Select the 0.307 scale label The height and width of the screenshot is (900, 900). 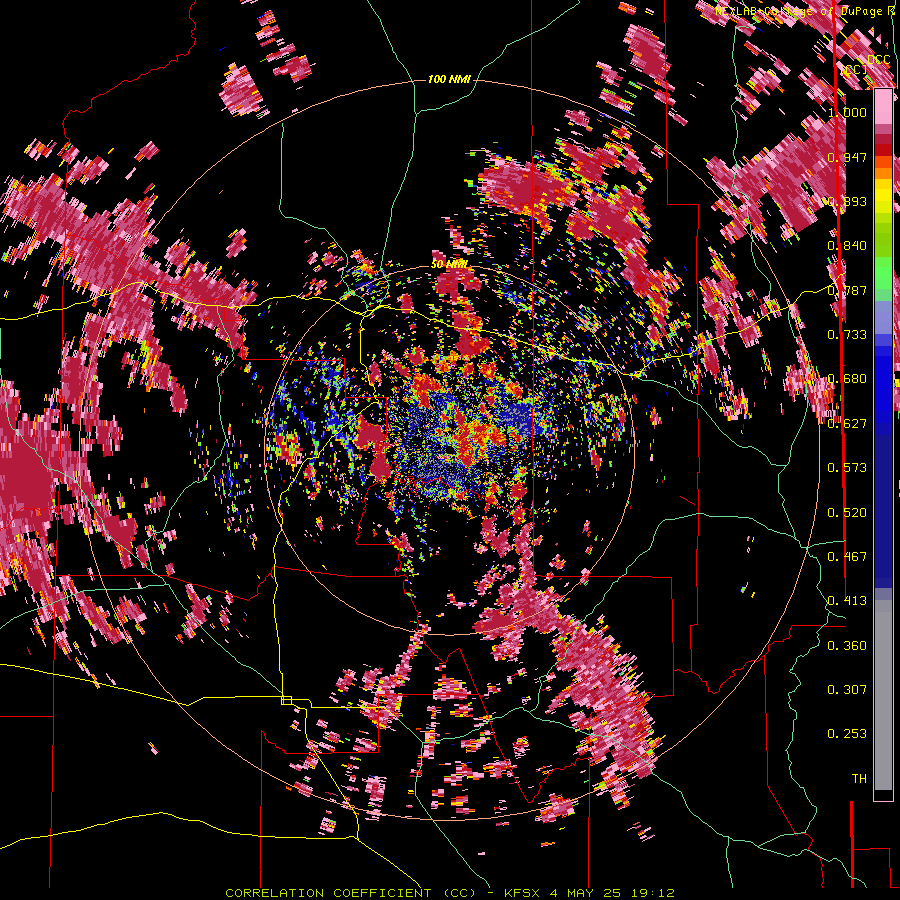click(x=847, y=690)
